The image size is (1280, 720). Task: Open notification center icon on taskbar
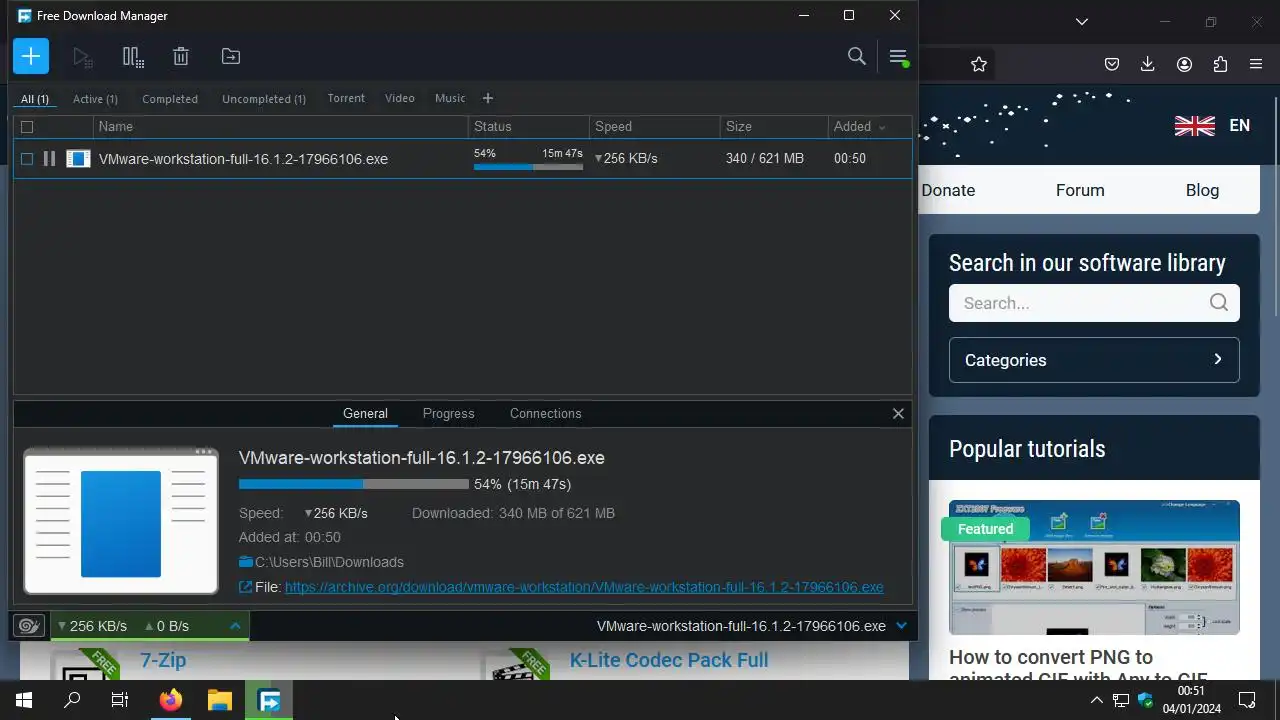[1247, 700]
